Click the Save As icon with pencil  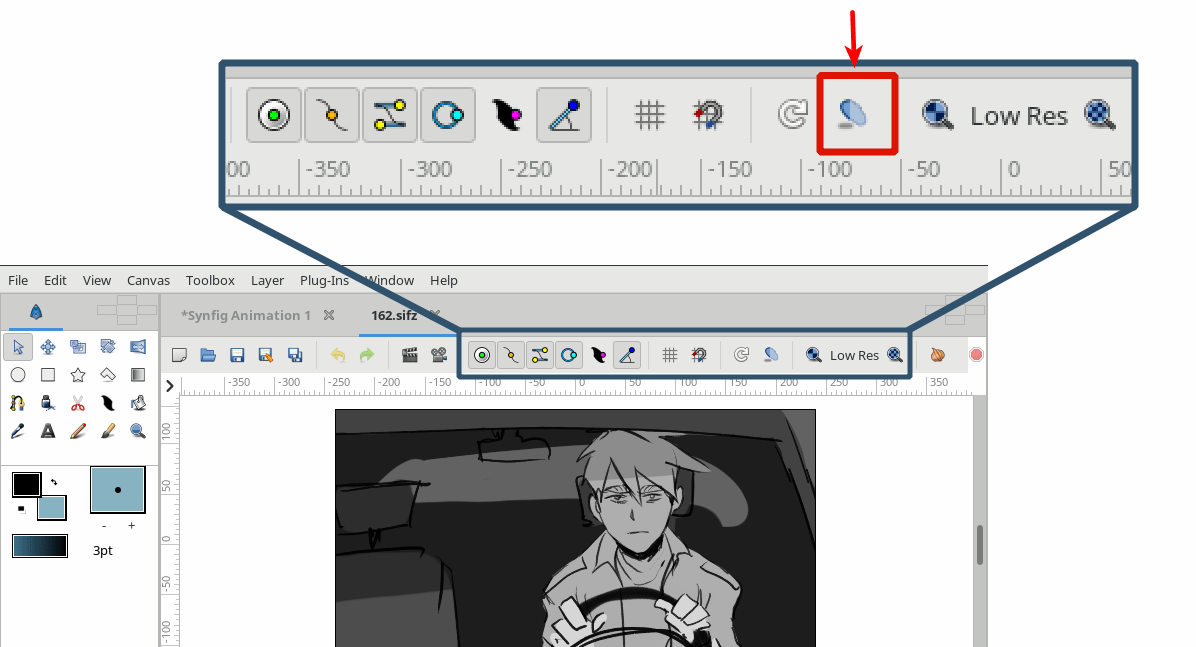265,355
